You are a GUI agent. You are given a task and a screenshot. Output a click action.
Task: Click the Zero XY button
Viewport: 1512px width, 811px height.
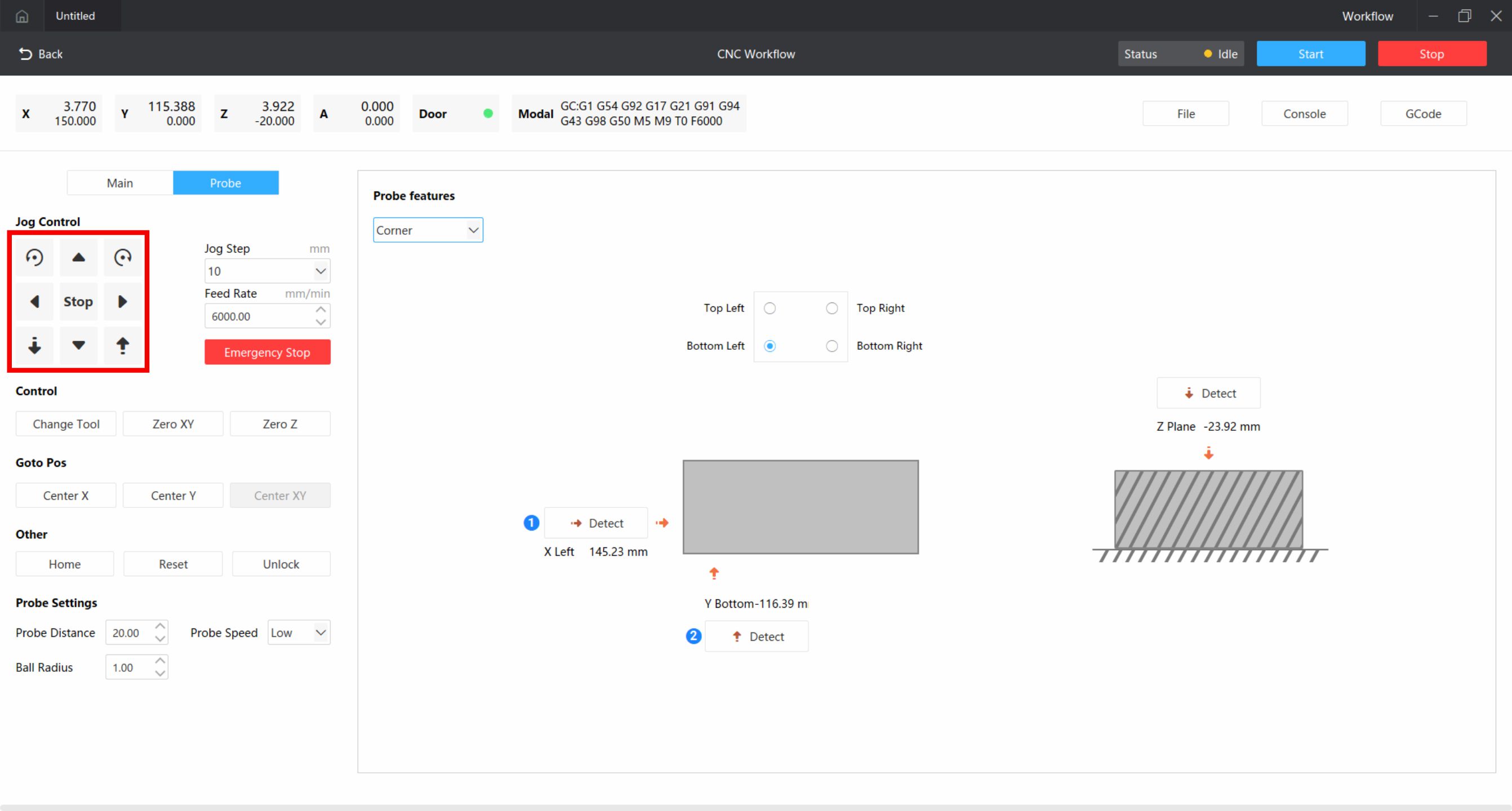pyautogui.click(x=172, y=424)
